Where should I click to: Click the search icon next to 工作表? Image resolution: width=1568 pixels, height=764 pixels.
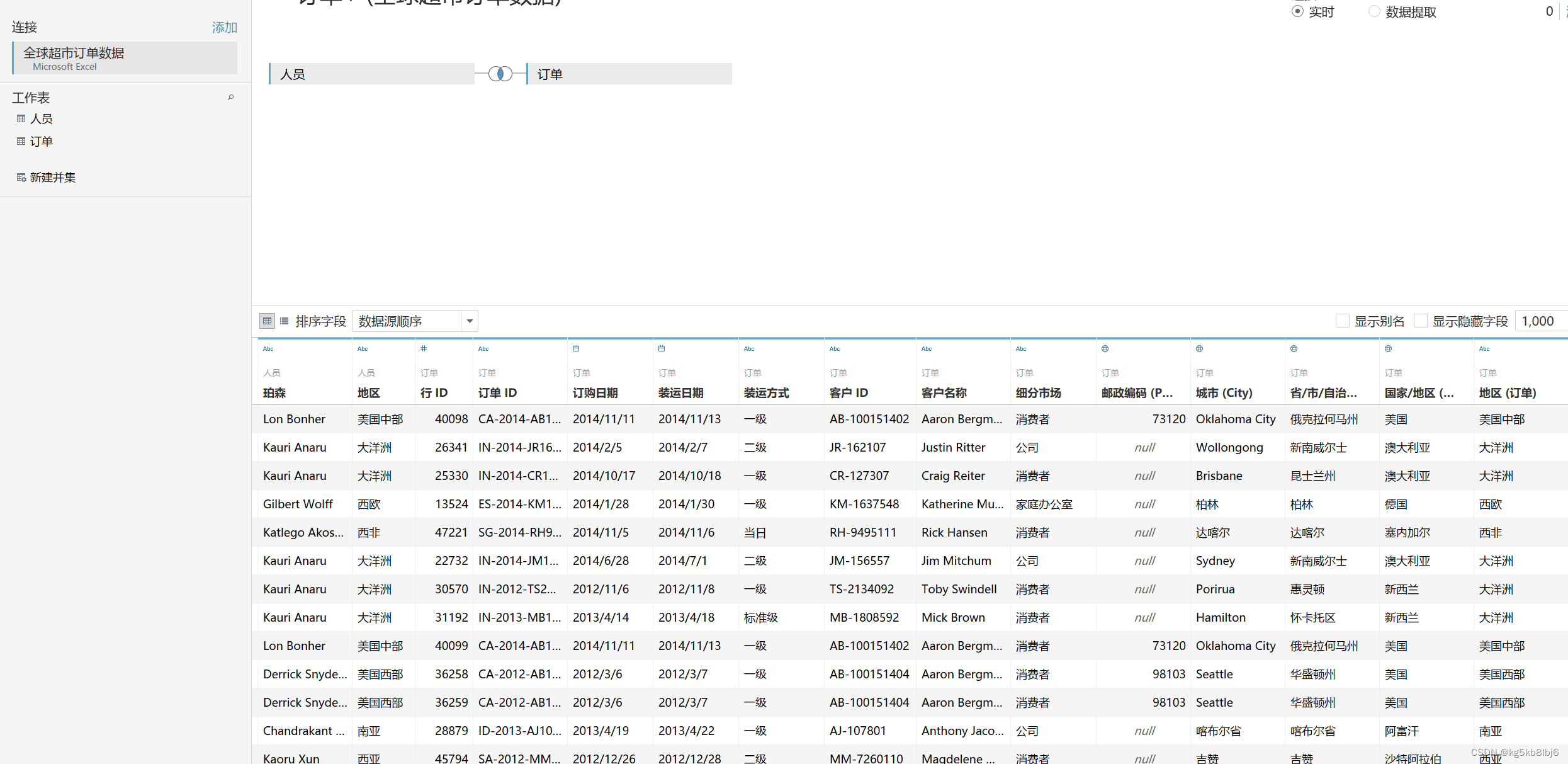[231, 97]
